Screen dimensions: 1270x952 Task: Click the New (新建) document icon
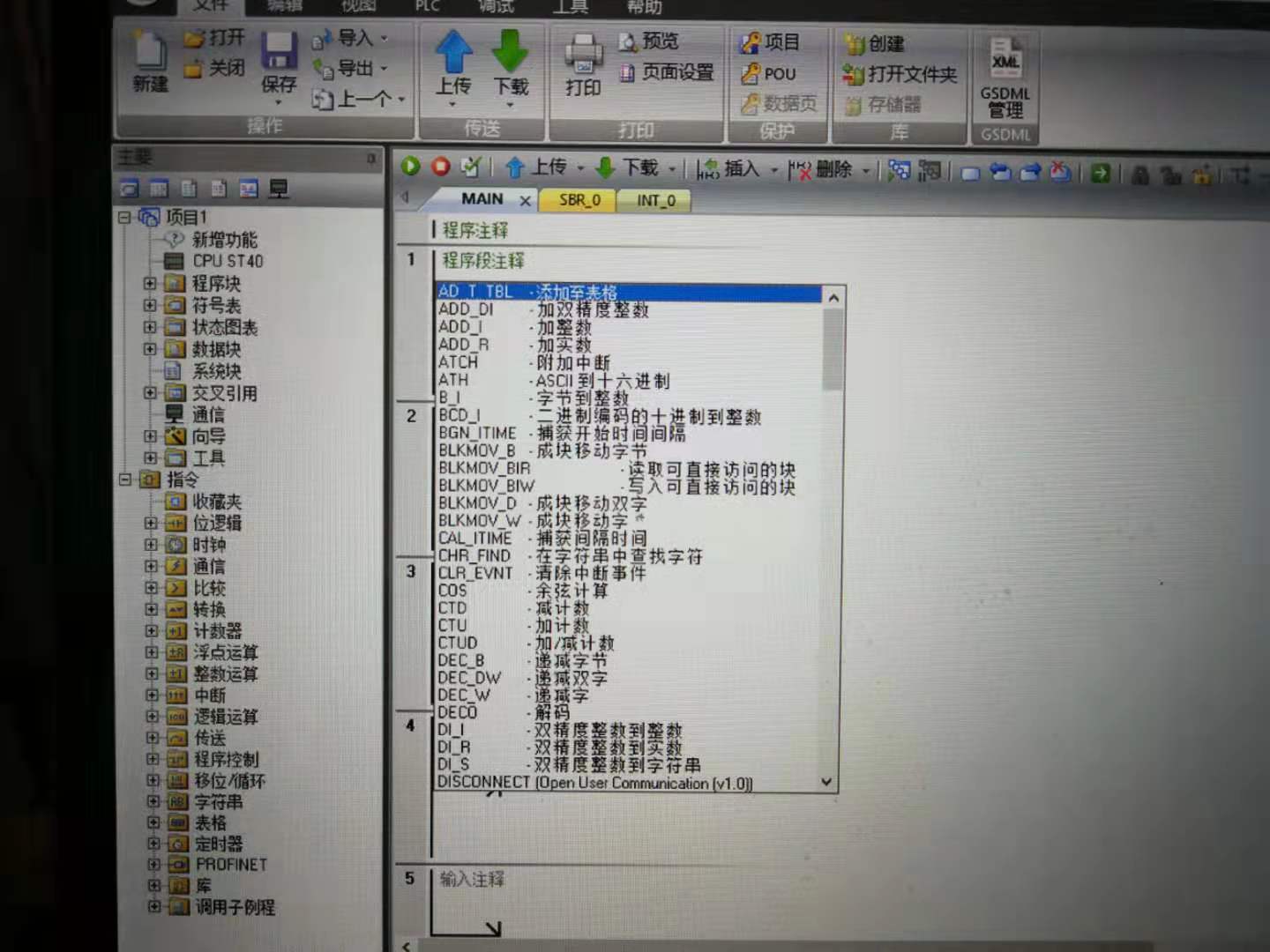[x=150, y=53]
